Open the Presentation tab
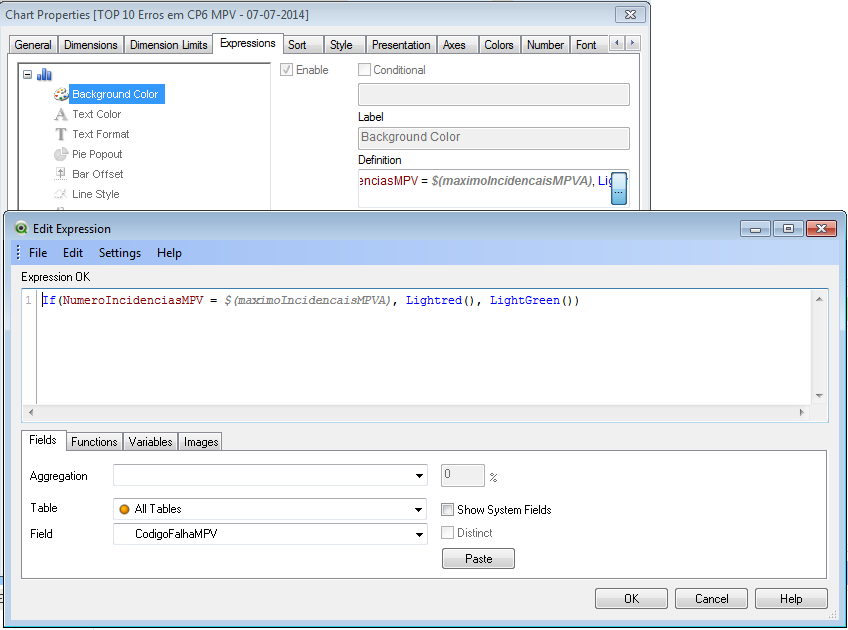 (x=401, y=45)
